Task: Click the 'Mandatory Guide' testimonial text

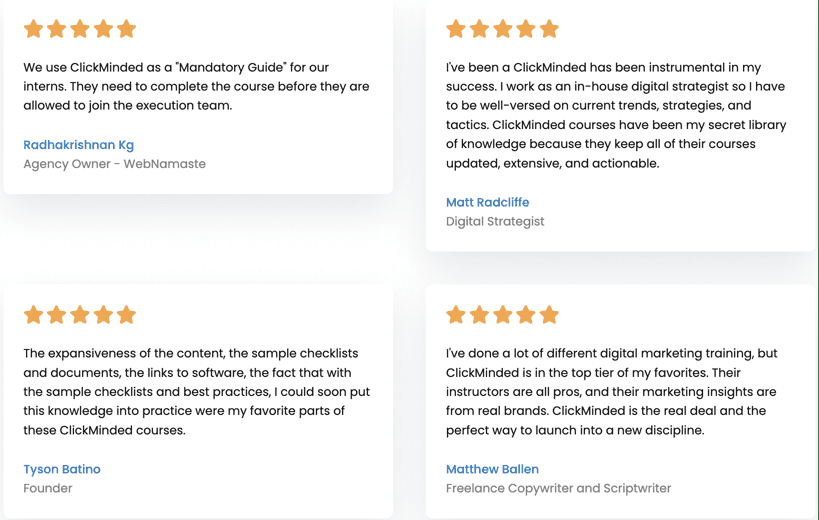Action: tap(196, 87)
